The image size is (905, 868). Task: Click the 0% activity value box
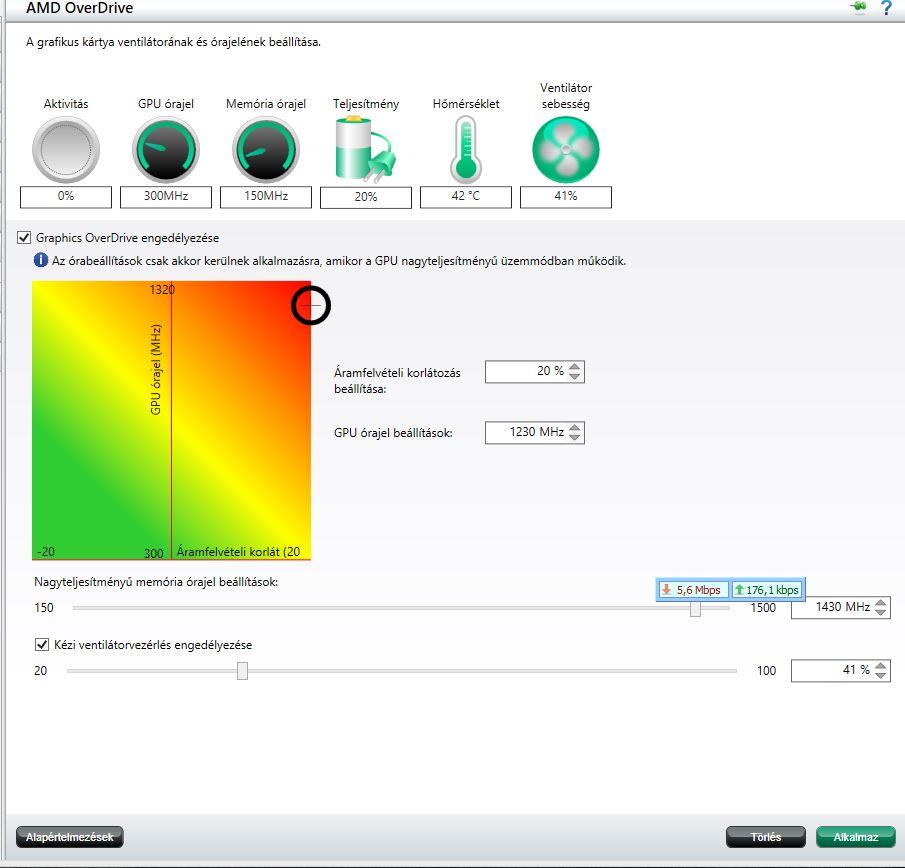[66, 196]
